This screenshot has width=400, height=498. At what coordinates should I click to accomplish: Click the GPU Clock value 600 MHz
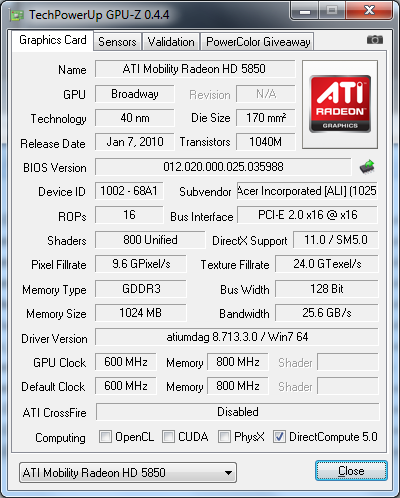126,362
